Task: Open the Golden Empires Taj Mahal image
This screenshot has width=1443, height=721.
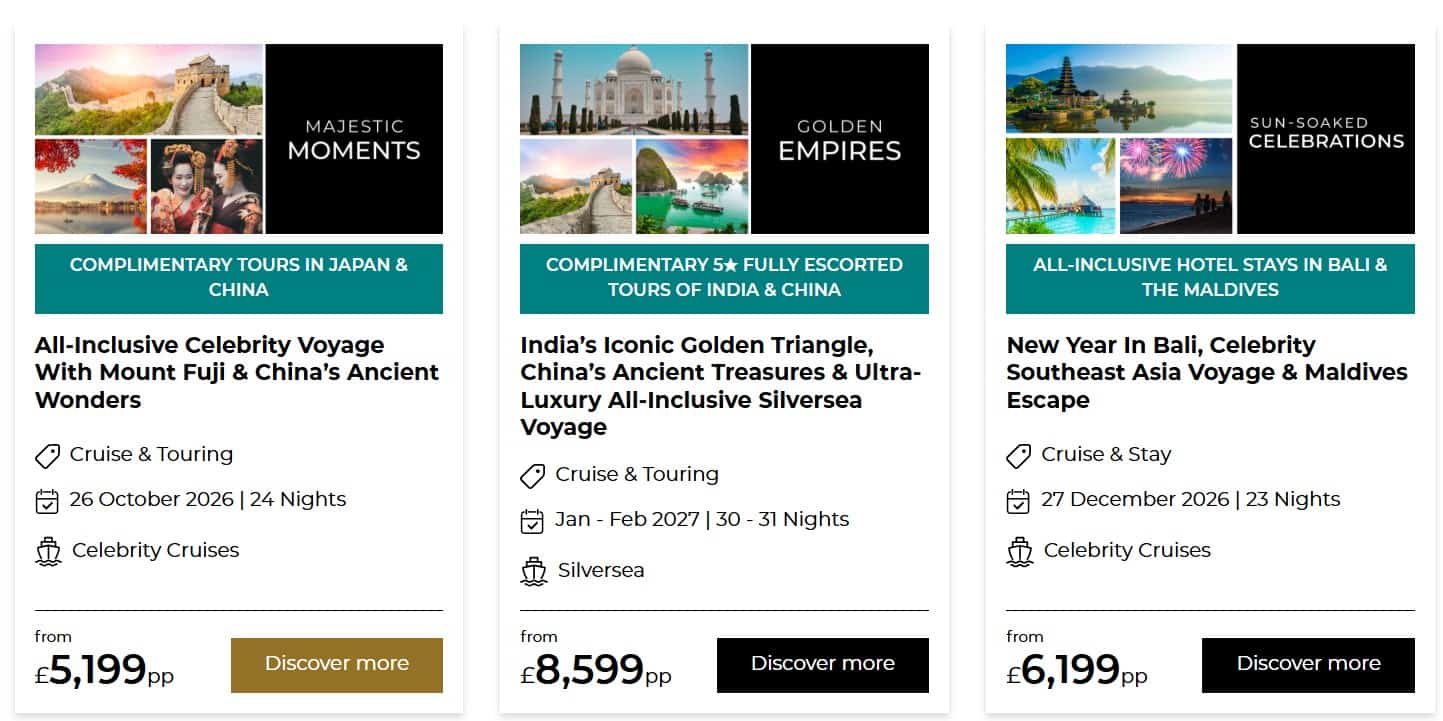Action: click(634, 89)
